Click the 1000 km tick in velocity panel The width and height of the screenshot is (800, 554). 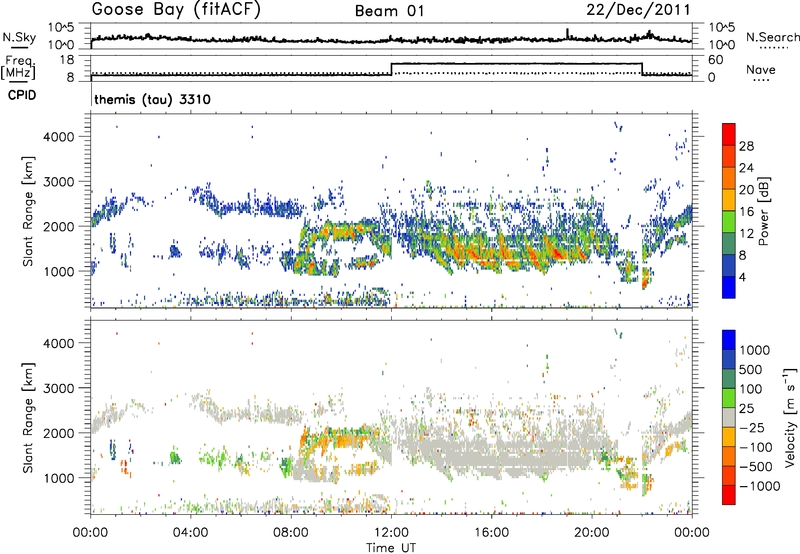tap(58, 478)
